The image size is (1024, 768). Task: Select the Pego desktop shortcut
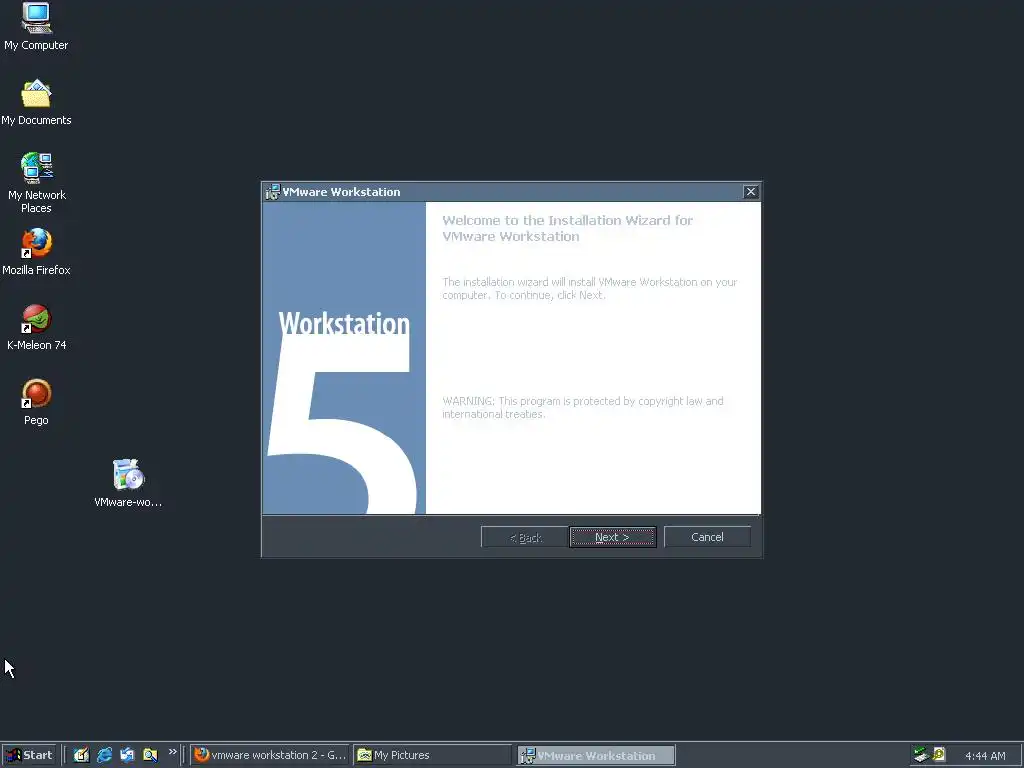click(x=37, y=402)
